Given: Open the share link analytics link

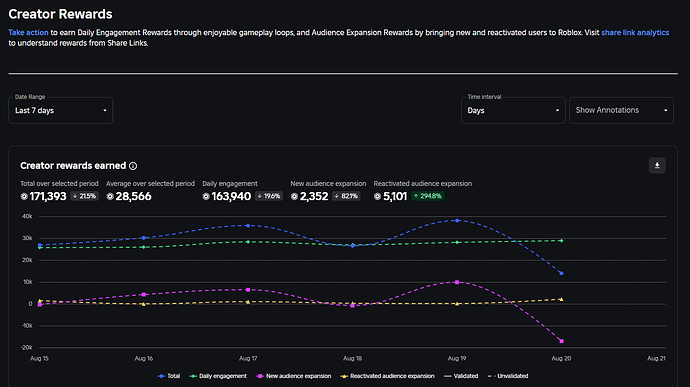Looking at the screenshot, I should point(635,33).
